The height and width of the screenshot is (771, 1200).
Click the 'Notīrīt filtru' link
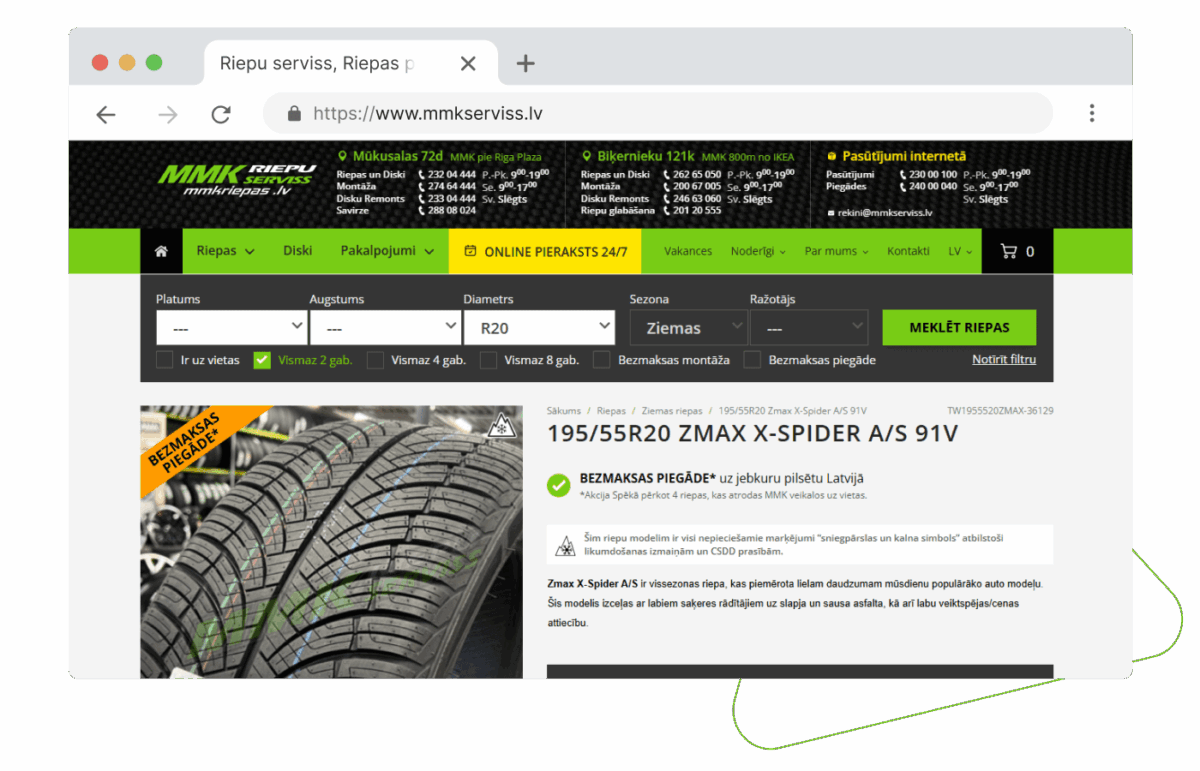pyautogui.click(x=1004, y=360)
